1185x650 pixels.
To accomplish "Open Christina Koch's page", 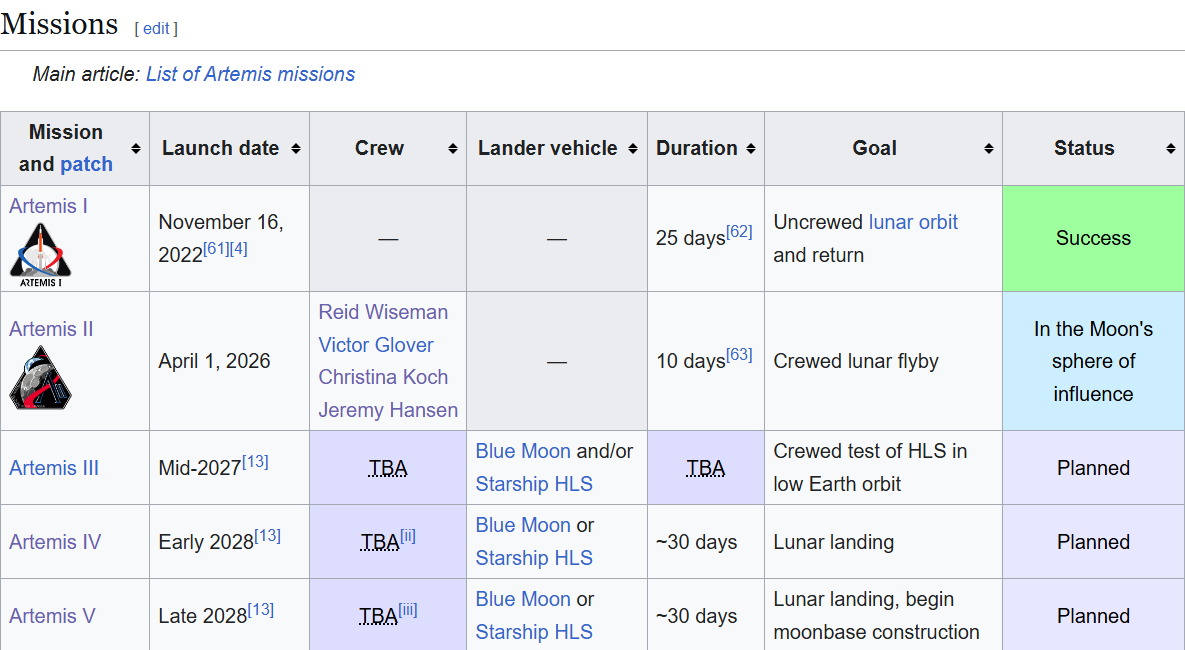I will pos(383,377).
